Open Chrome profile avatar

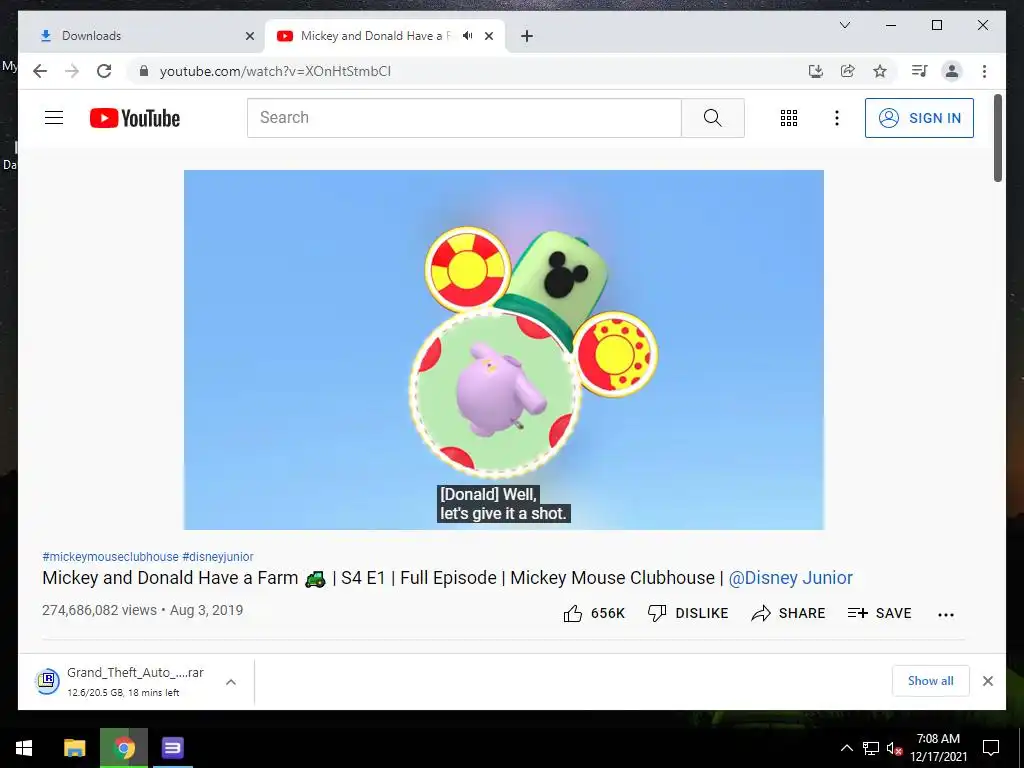tap(952, 71)
